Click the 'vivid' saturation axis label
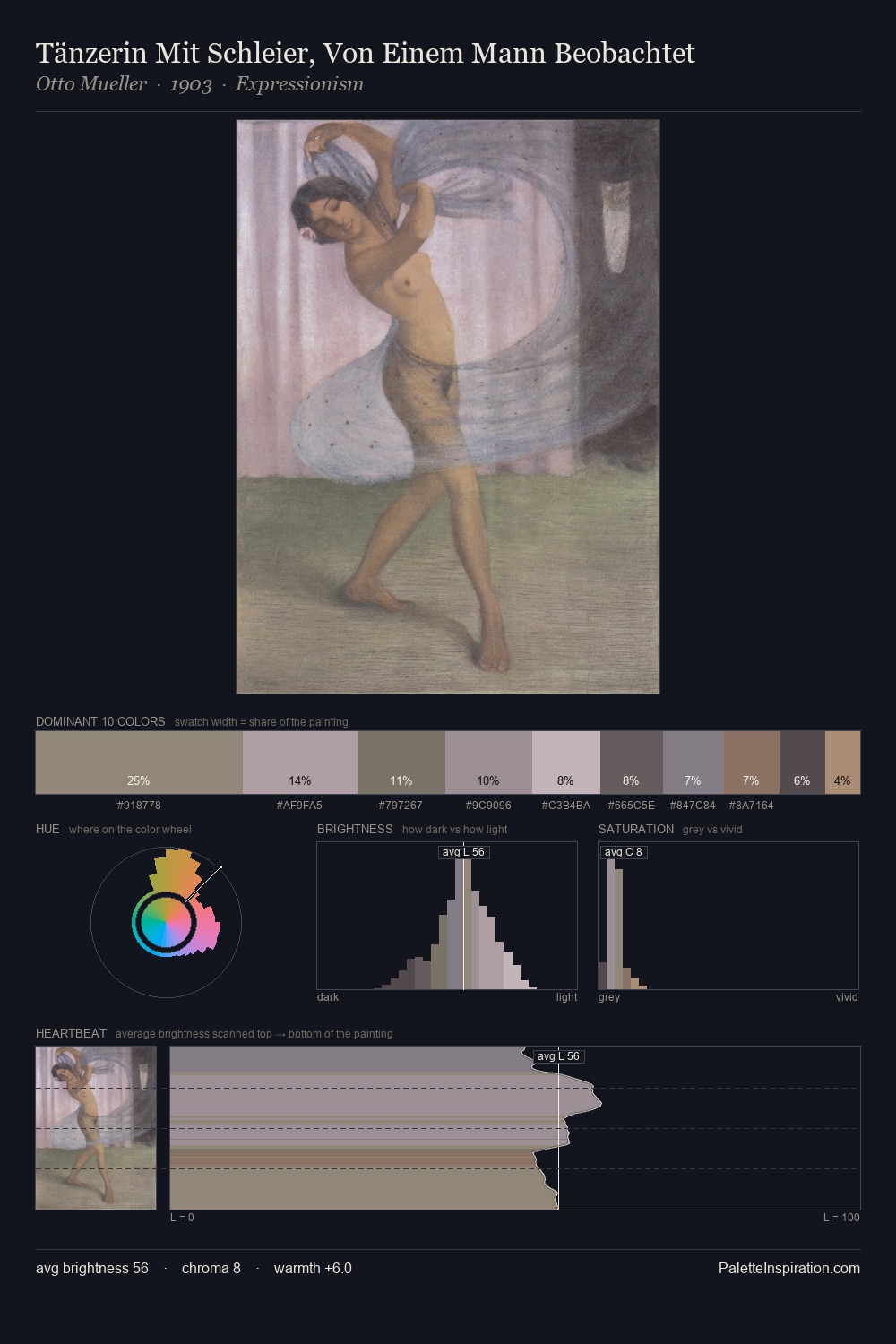Image resolution: width=896 pixels, height=1344 pixels. pos(847,997)
